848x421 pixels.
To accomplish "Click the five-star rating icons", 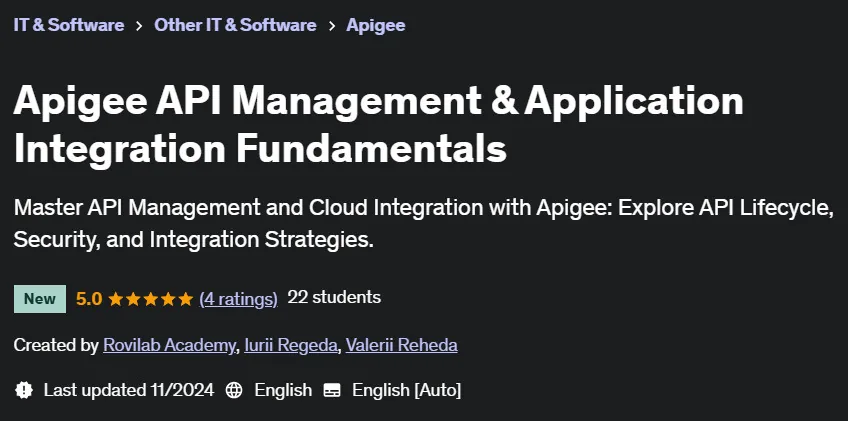I will [150, 299].
